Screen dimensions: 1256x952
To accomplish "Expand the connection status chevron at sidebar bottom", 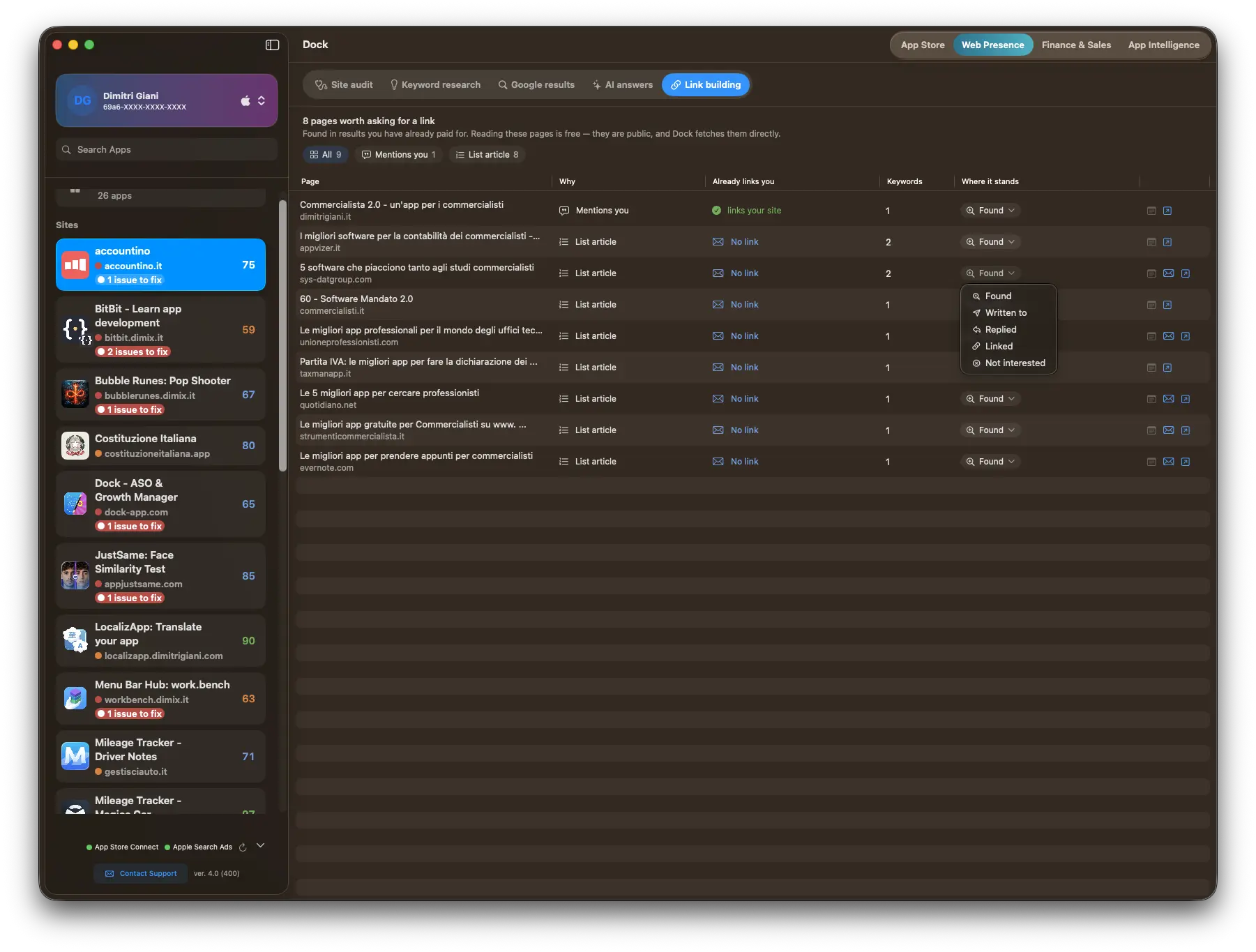I will pos(260,846).
